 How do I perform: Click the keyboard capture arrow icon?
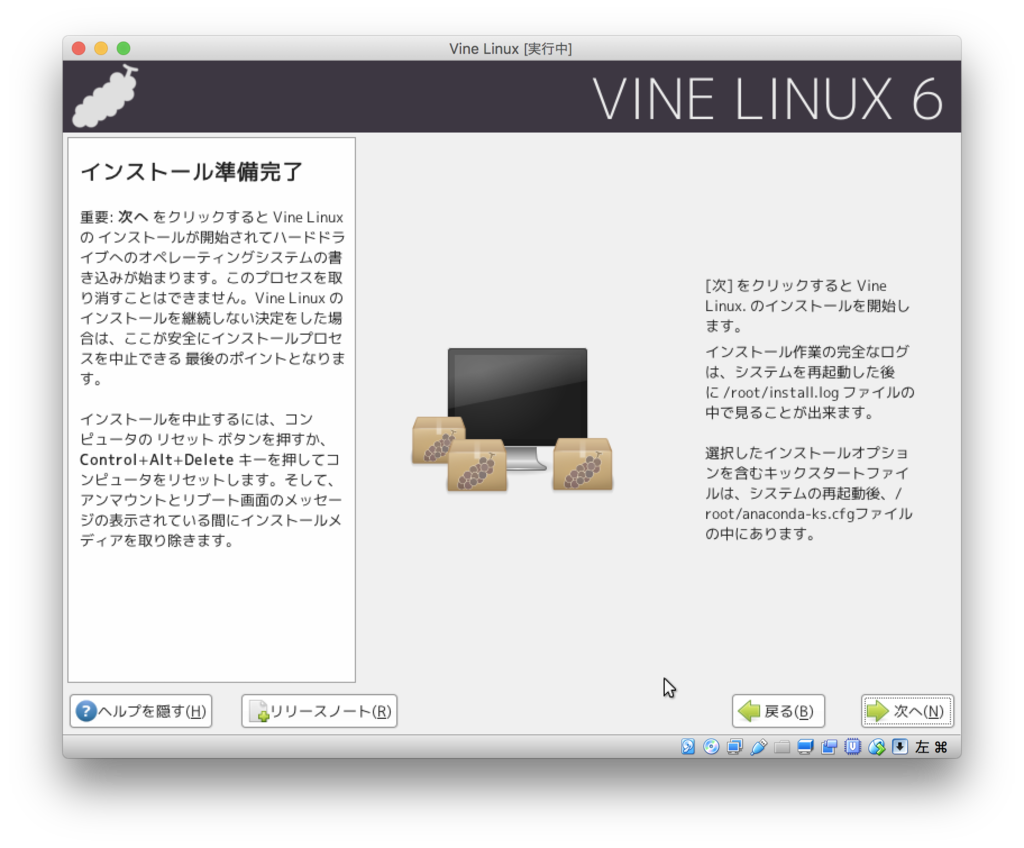pyautogui.click(x=900, y=747)
